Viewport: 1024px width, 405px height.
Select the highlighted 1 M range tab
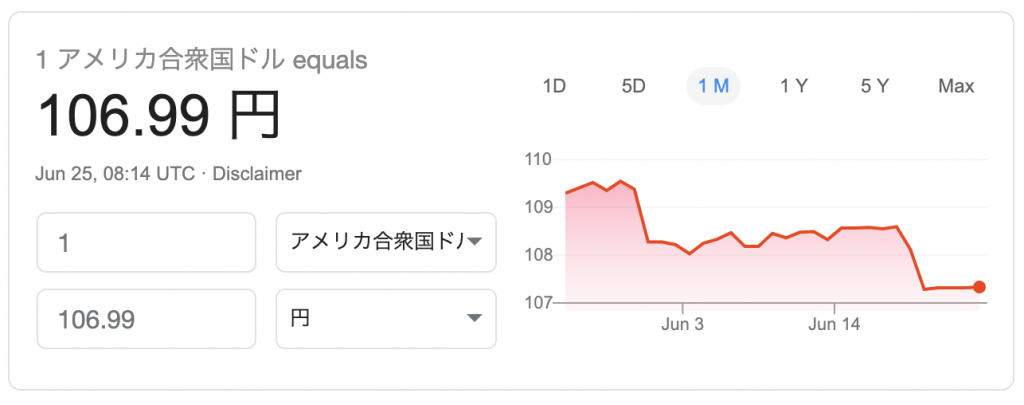coord(713,86)
